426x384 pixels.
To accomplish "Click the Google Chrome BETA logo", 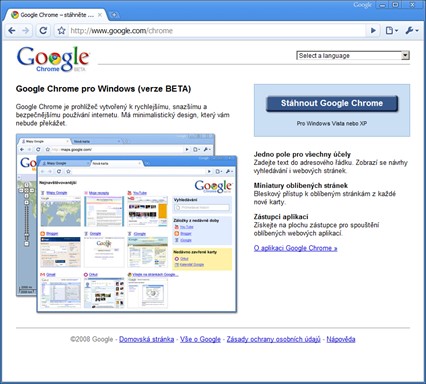I will (53, 59).
